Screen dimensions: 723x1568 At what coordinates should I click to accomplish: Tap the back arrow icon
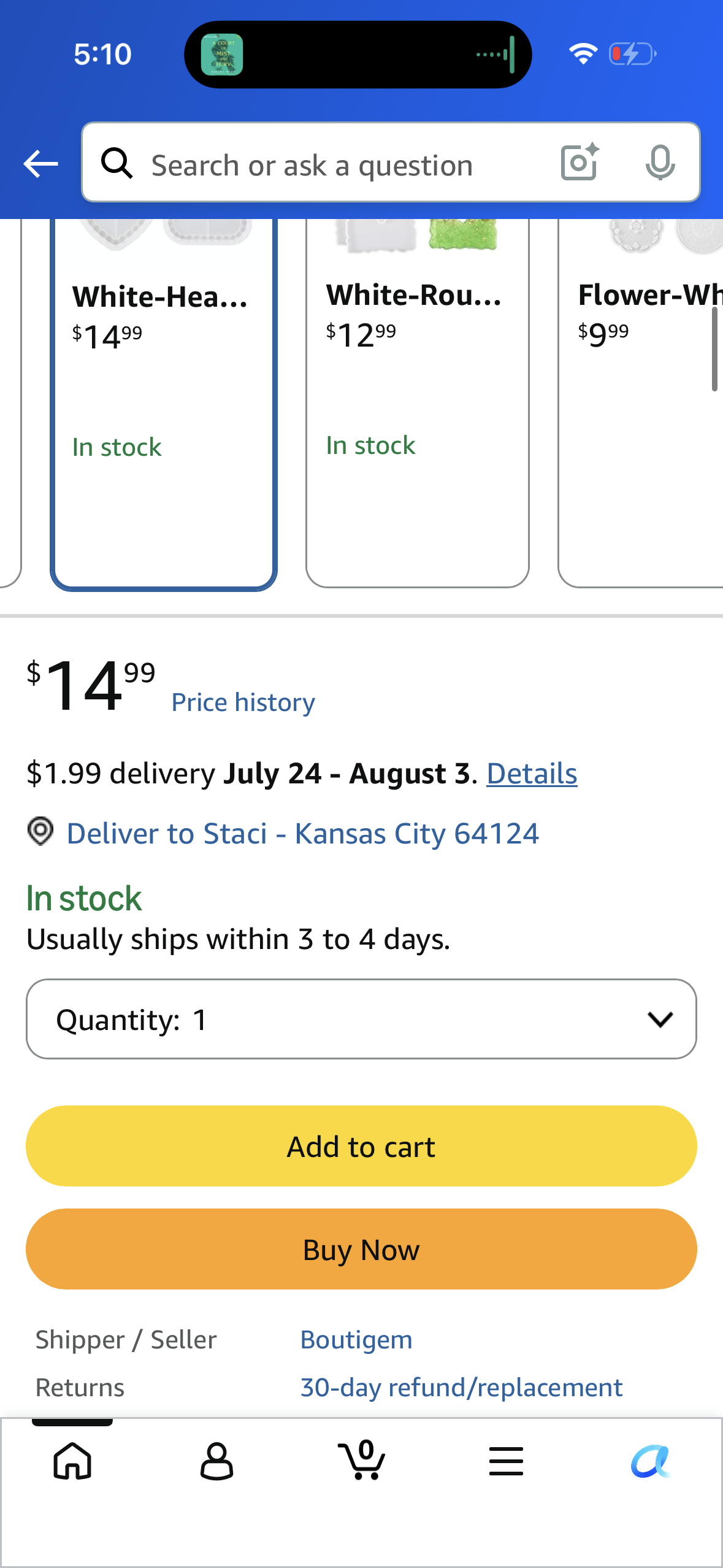point(40,164)
